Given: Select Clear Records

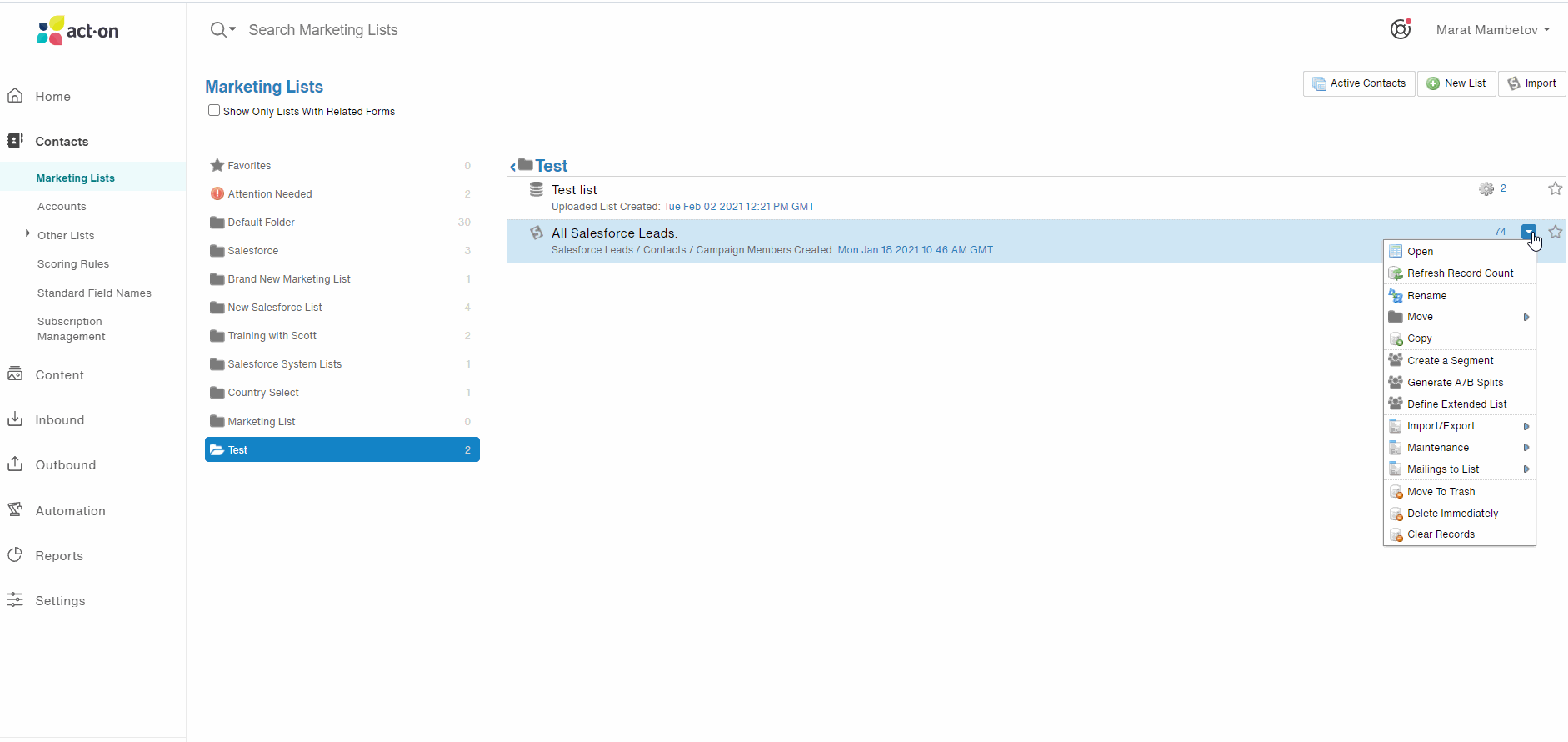Looking at the screenshot, I should point(1459,534).
